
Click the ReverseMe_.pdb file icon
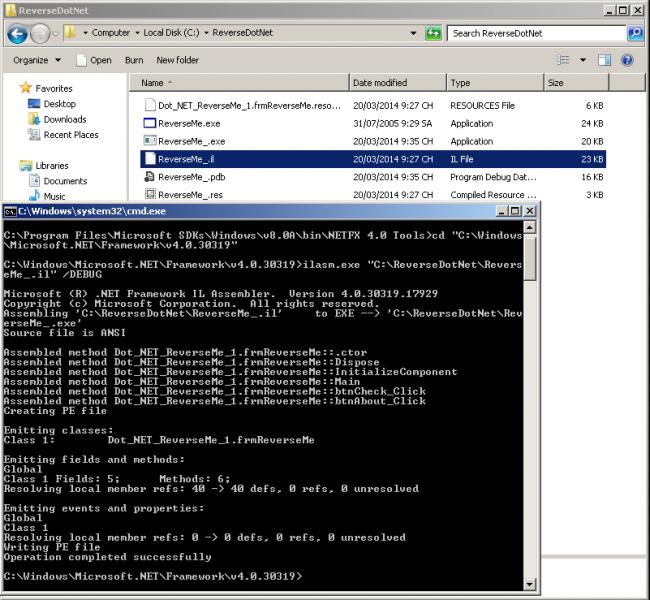click(149, 177)
